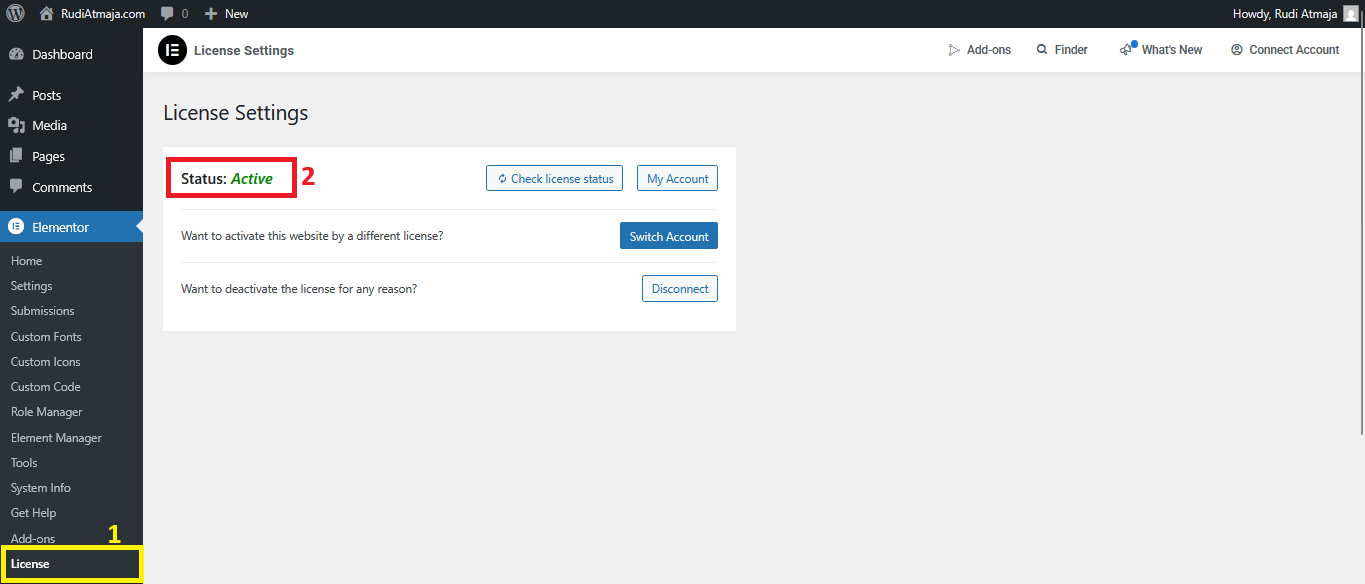
Task: Click the Posts pushpin icon
Action: (16, 95)
